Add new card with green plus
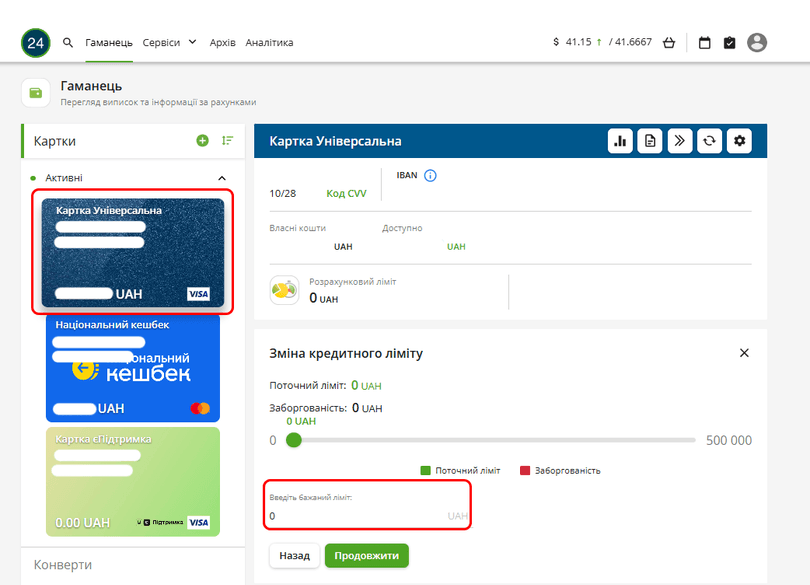Image resolution: width=810 pixels, height=585 pixels. pos(202,141)
